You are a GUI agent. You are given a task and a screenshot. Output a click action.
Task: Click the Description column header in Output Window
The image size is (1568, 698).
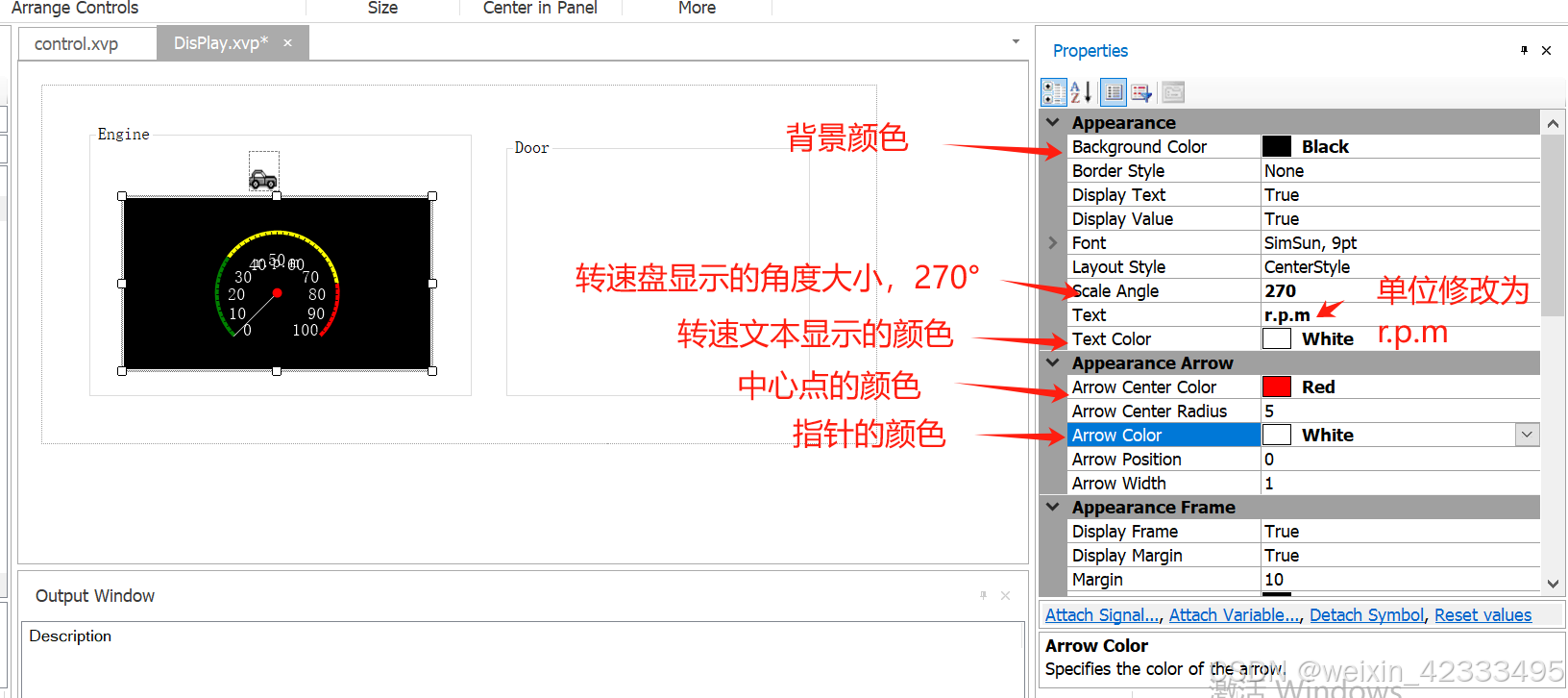coord(70,636)
